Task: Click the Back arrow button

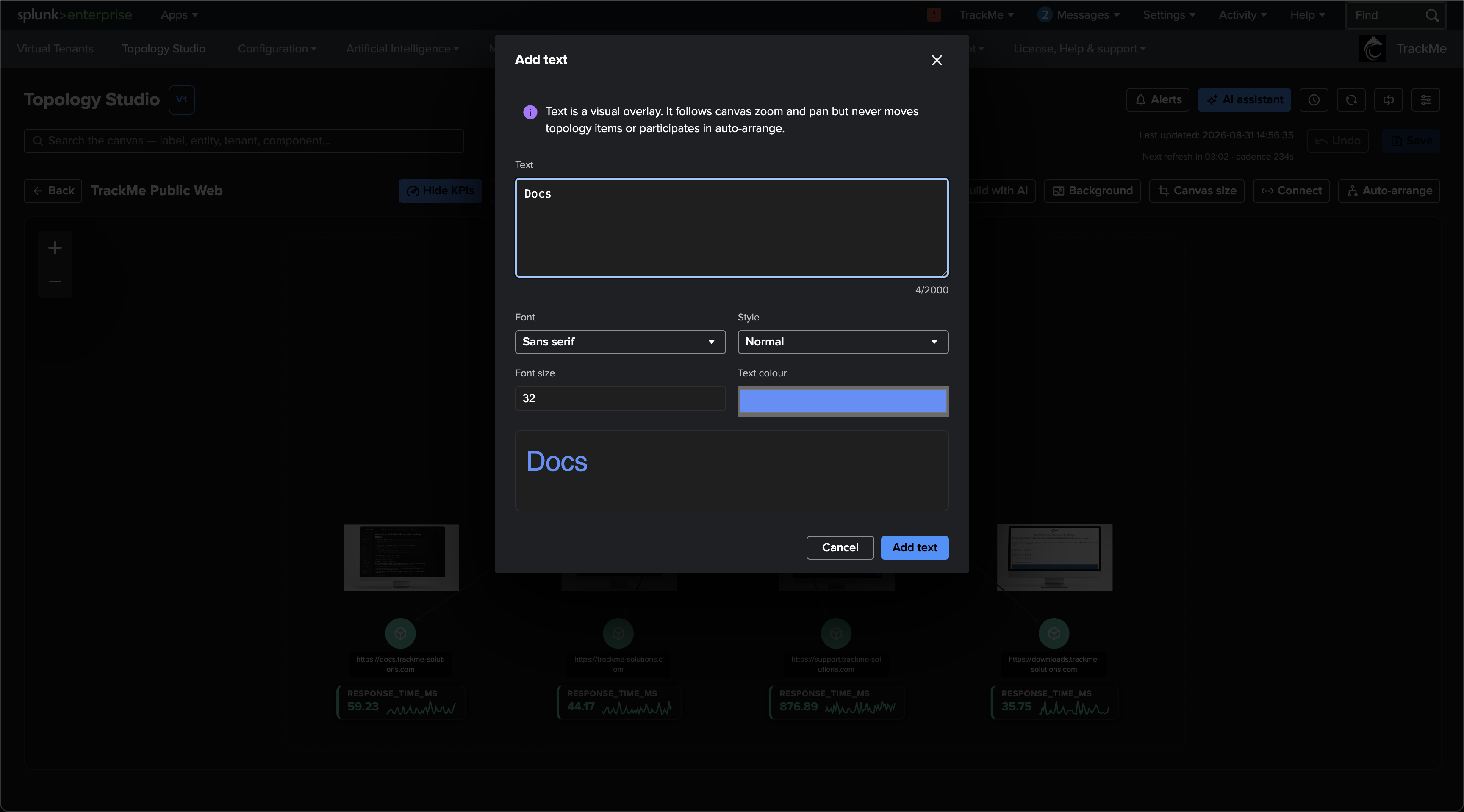Action: tap(53, 191)
